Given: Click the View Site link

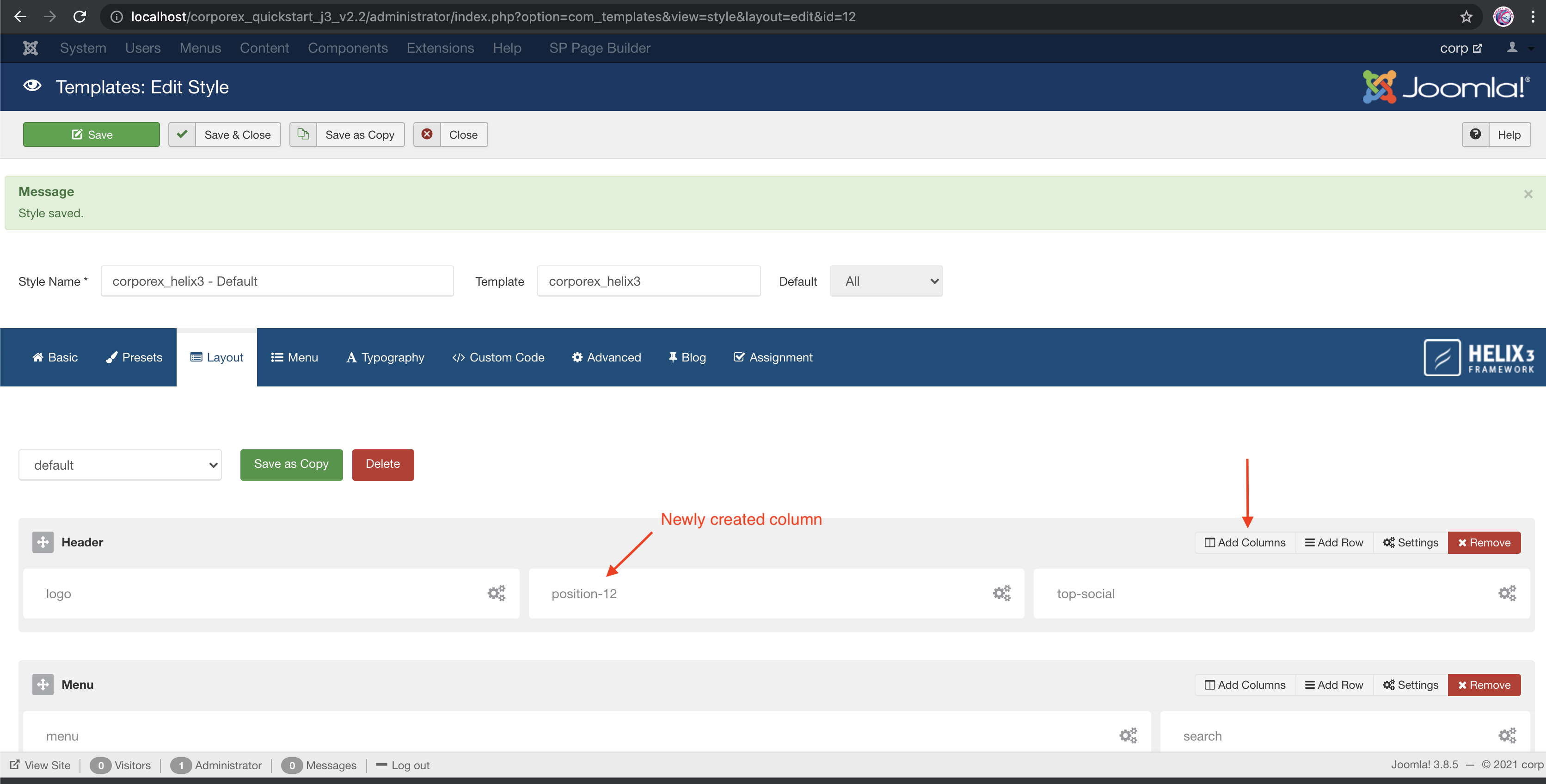Looking at the screenshot, I should click(x=40, y=765).
